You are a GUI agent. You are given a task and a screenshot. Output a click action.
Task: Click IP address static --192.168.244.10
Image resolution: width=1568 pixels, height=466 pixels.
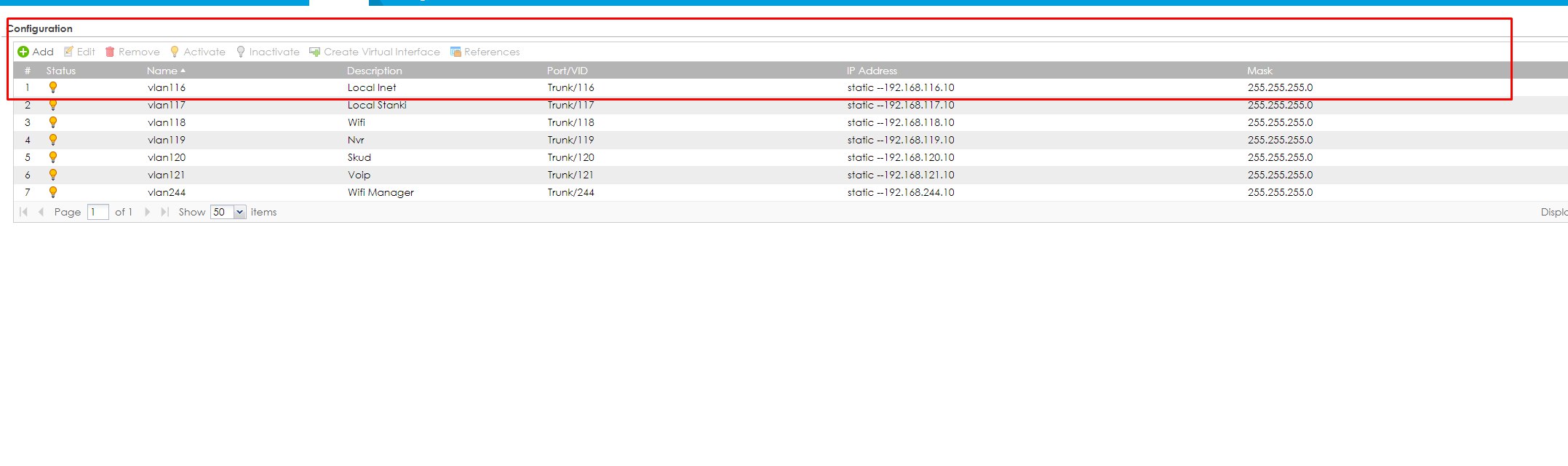pyautogui.click(x=901, y=192)
